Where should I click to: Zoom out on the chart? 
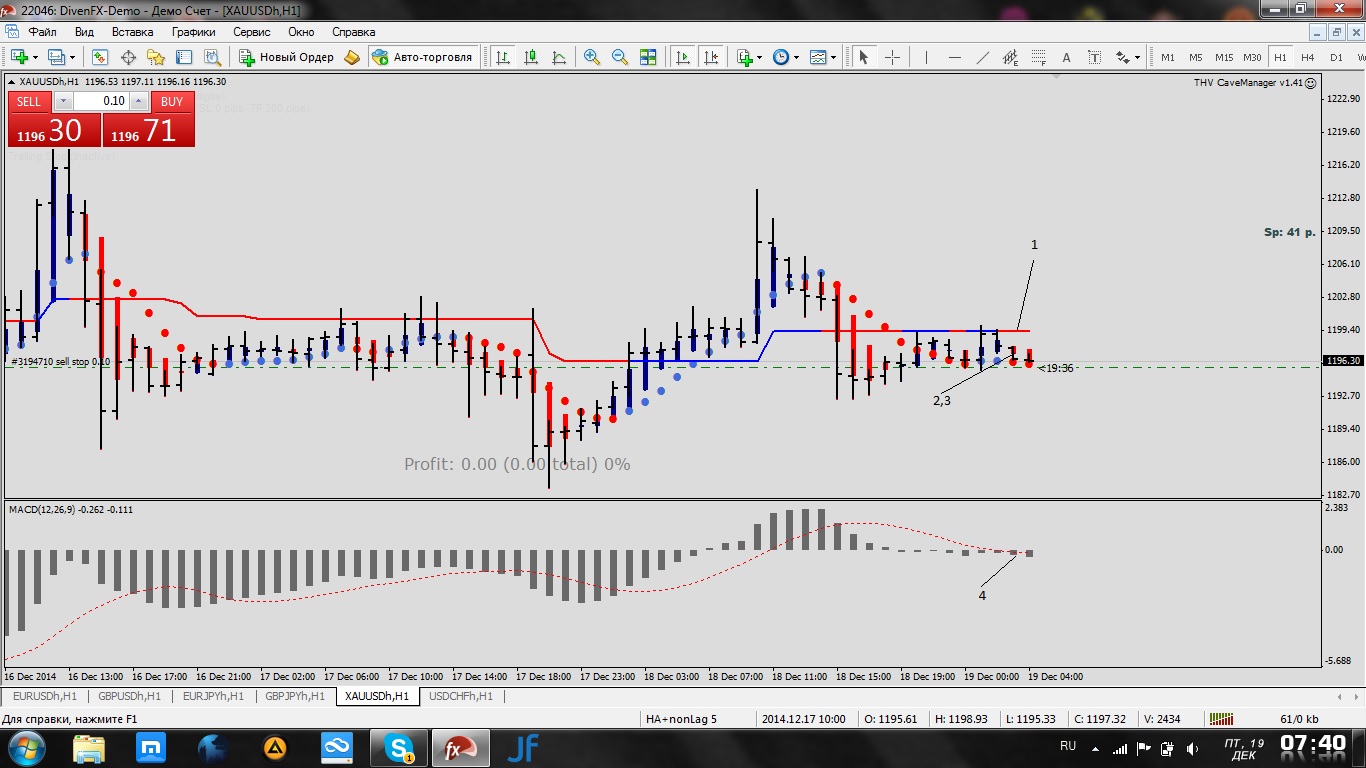pyautogui.click(x=620, y=57)
